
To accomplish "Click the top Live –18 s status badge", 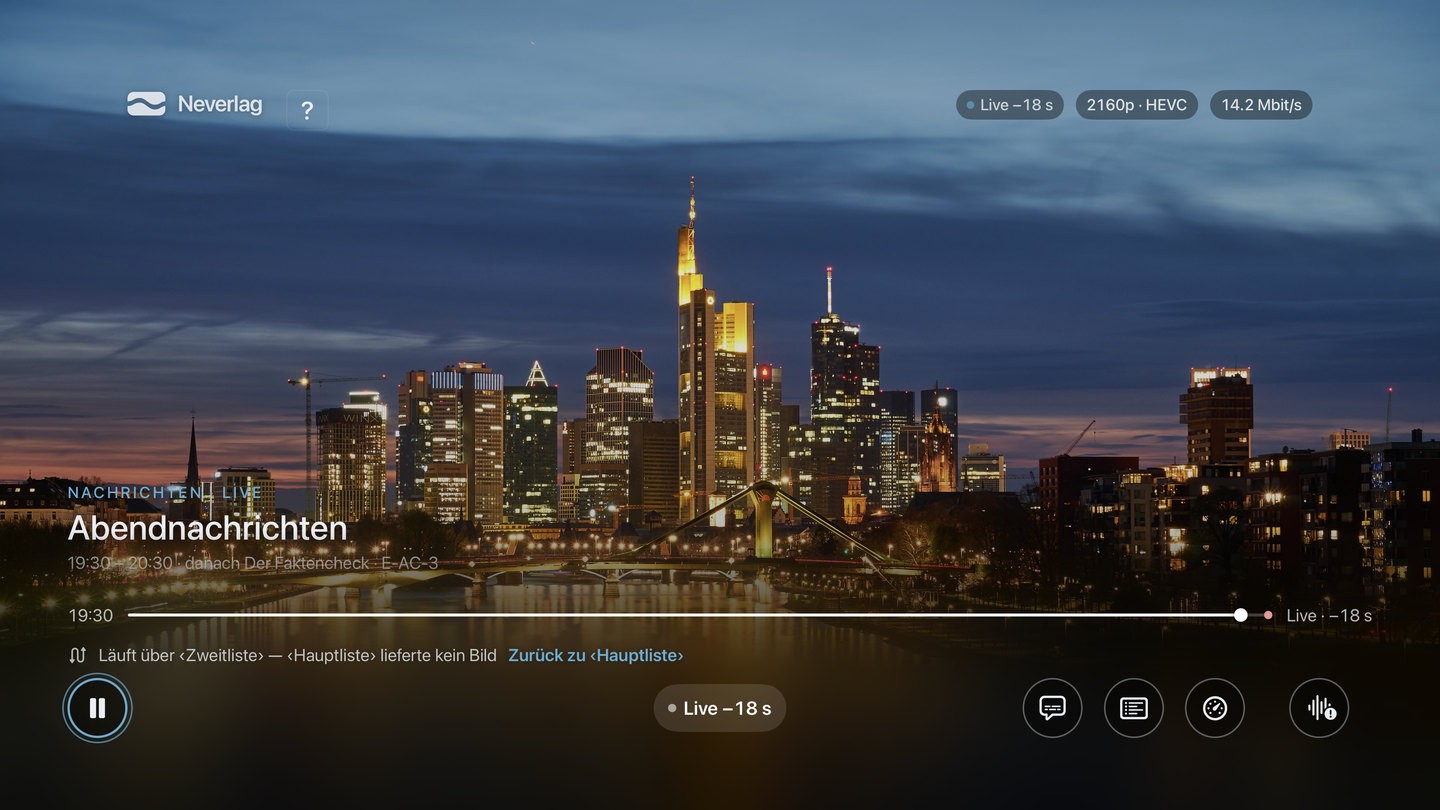I will (x=1010, y=105).
